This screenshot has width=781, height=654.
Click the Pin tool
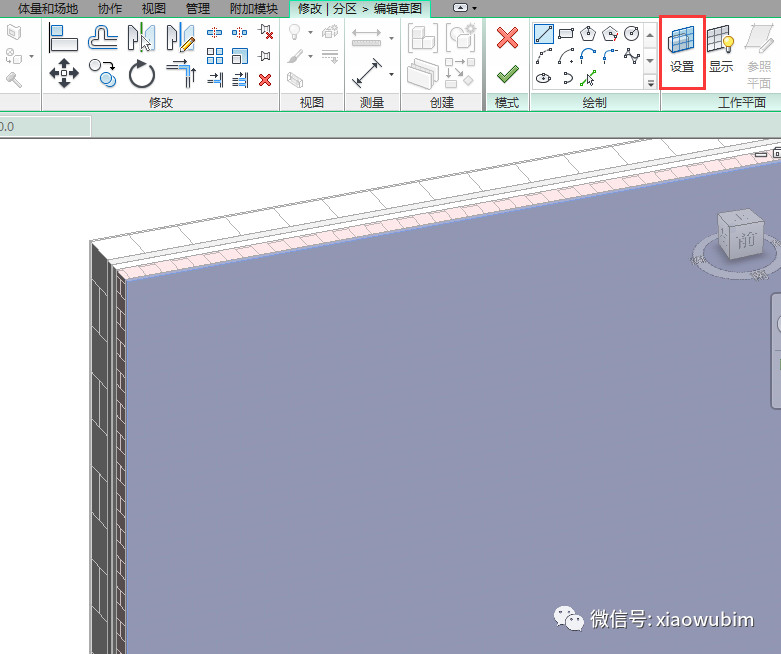264,56
